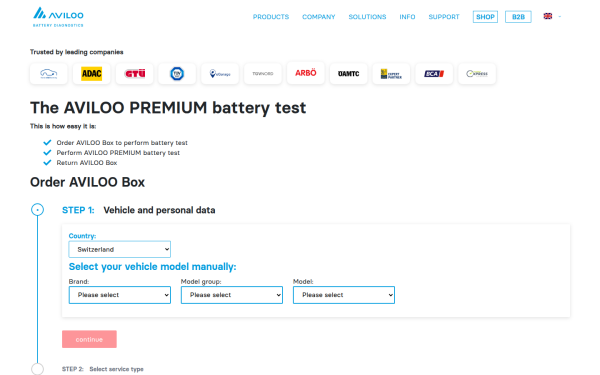Click the GTÜ partner logo
The image size is (600, 375).
click(135, 73)
